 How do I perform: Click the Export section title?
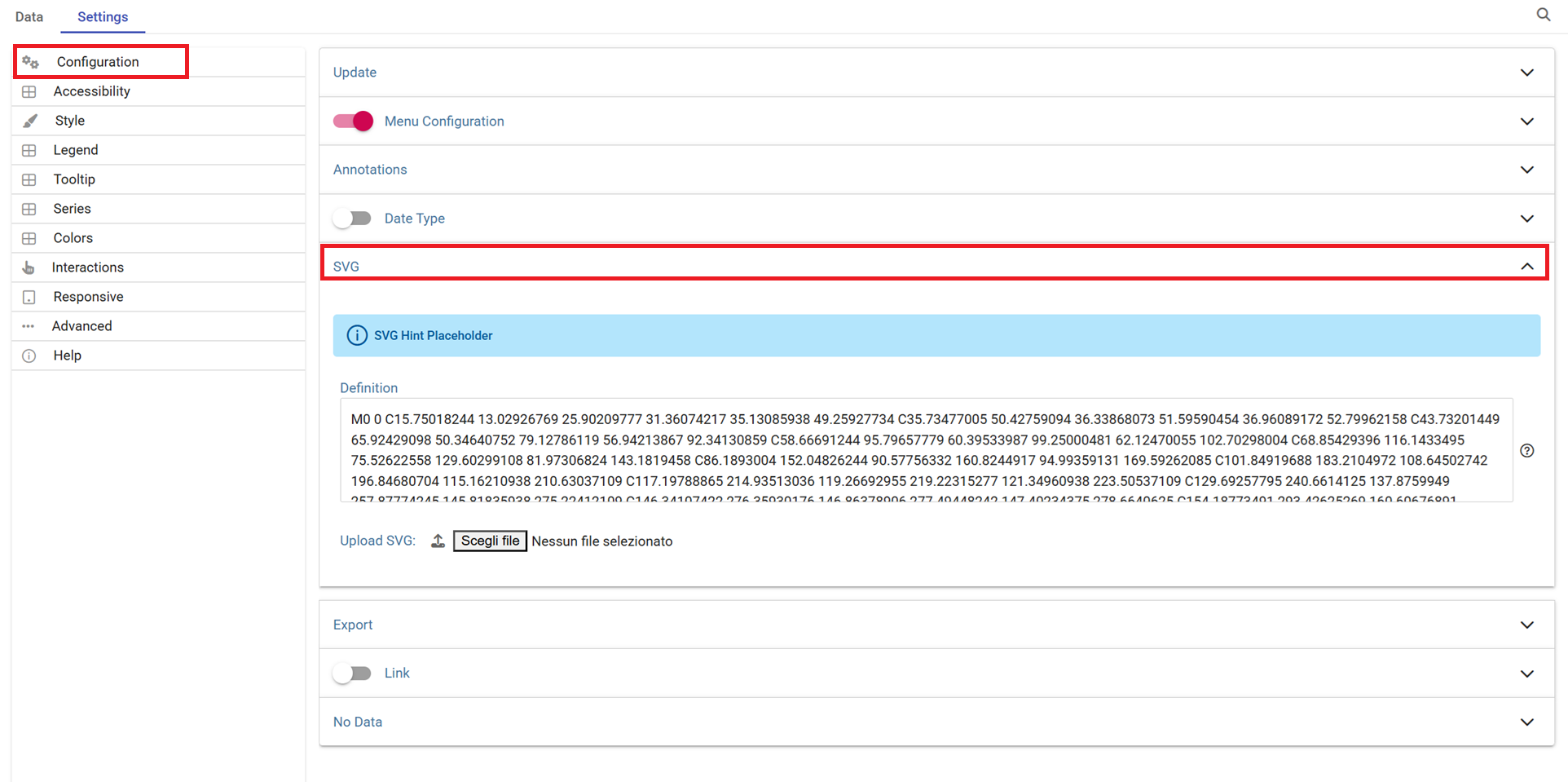pyautogui.click(x=353, y=625)
